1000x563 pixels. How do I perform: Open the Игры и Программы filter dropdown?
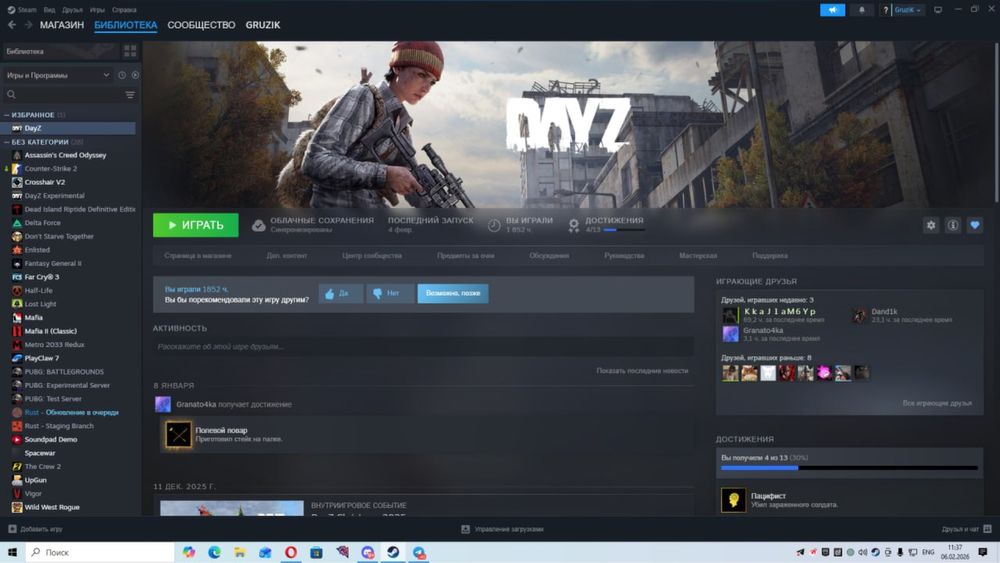(57, 75)
